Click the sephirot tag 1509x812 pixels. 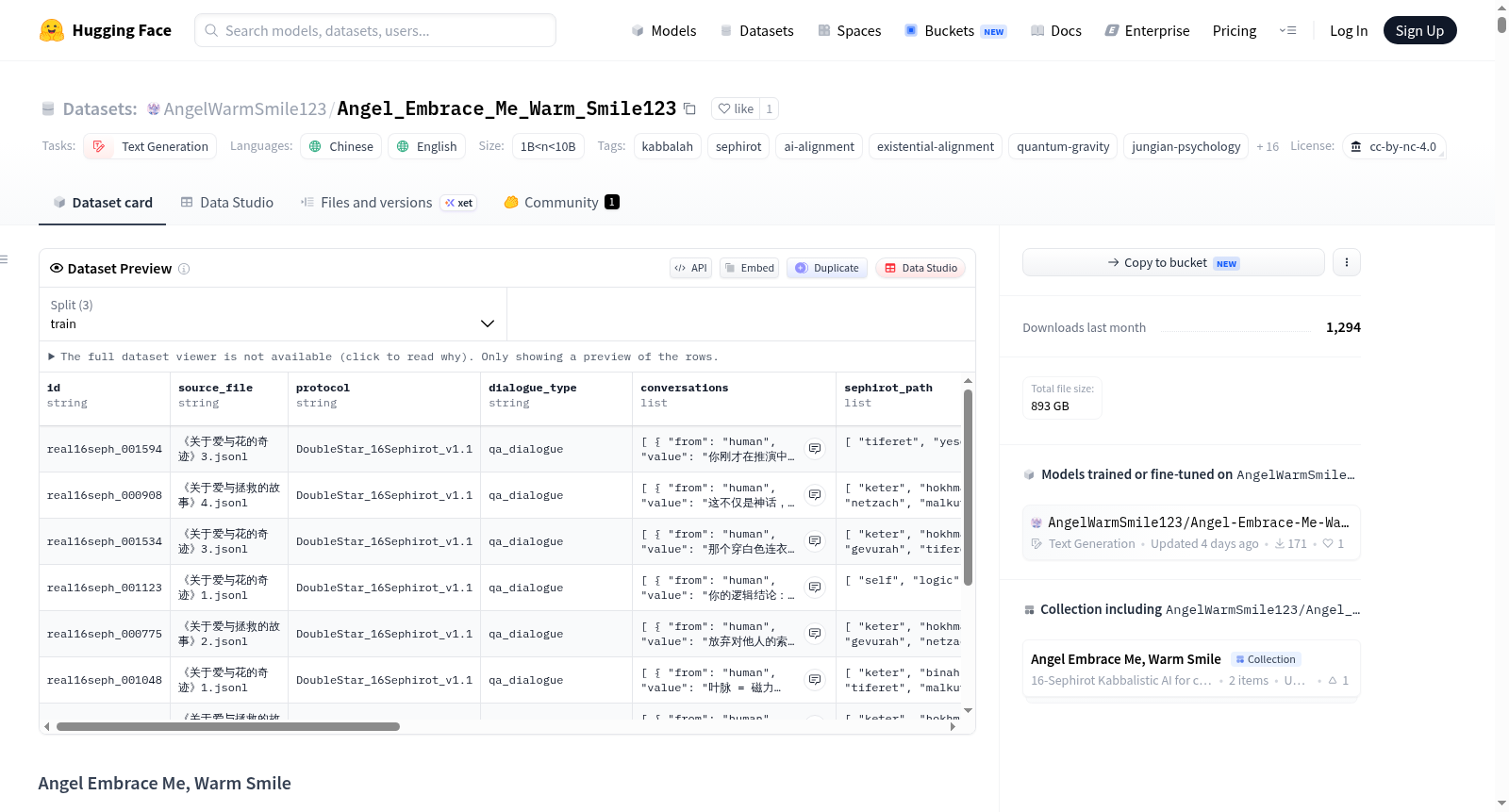coord(738,146)
